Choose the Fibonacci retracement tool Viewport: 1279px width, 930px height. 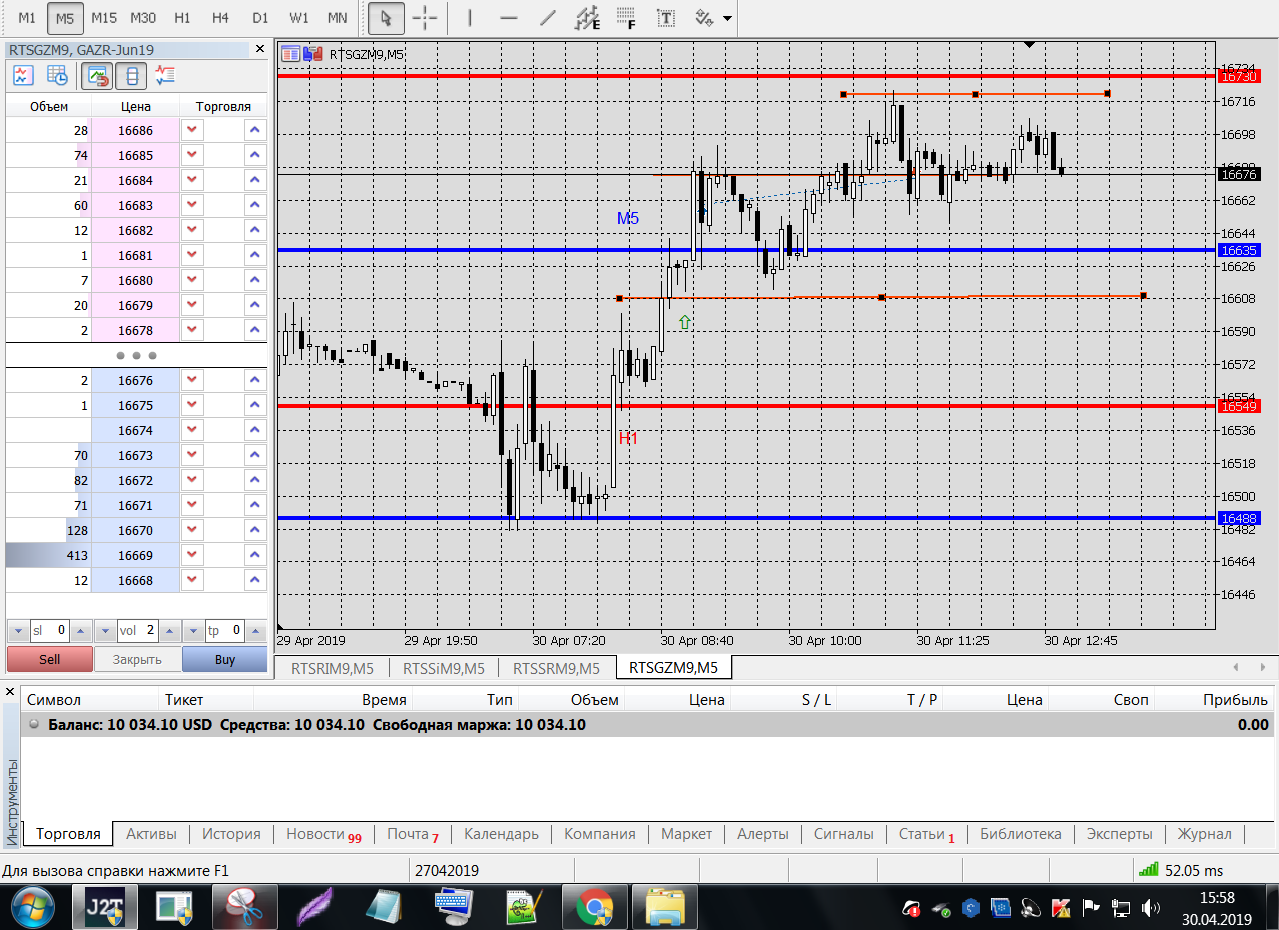tap(626, 18)
